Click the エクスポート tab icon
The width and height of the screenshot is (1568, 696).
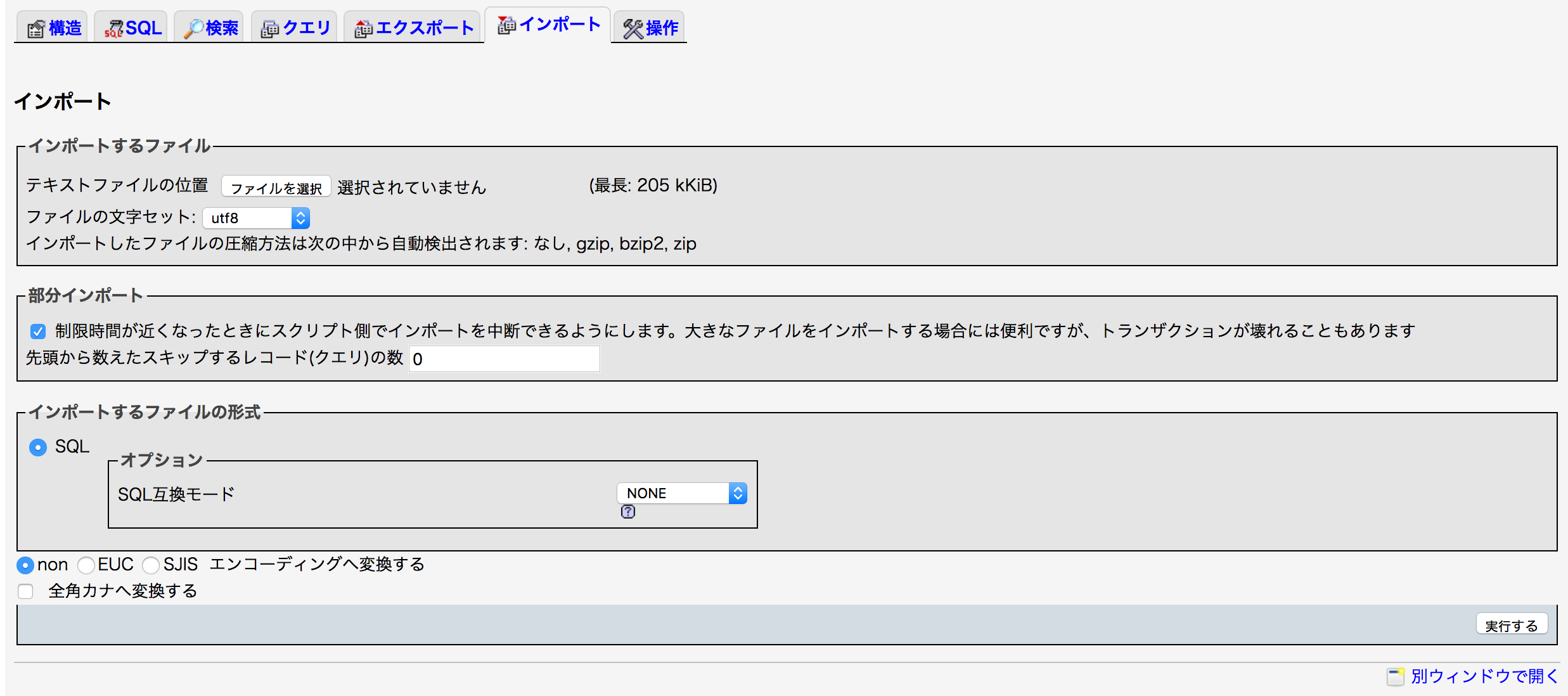[363, 29]
